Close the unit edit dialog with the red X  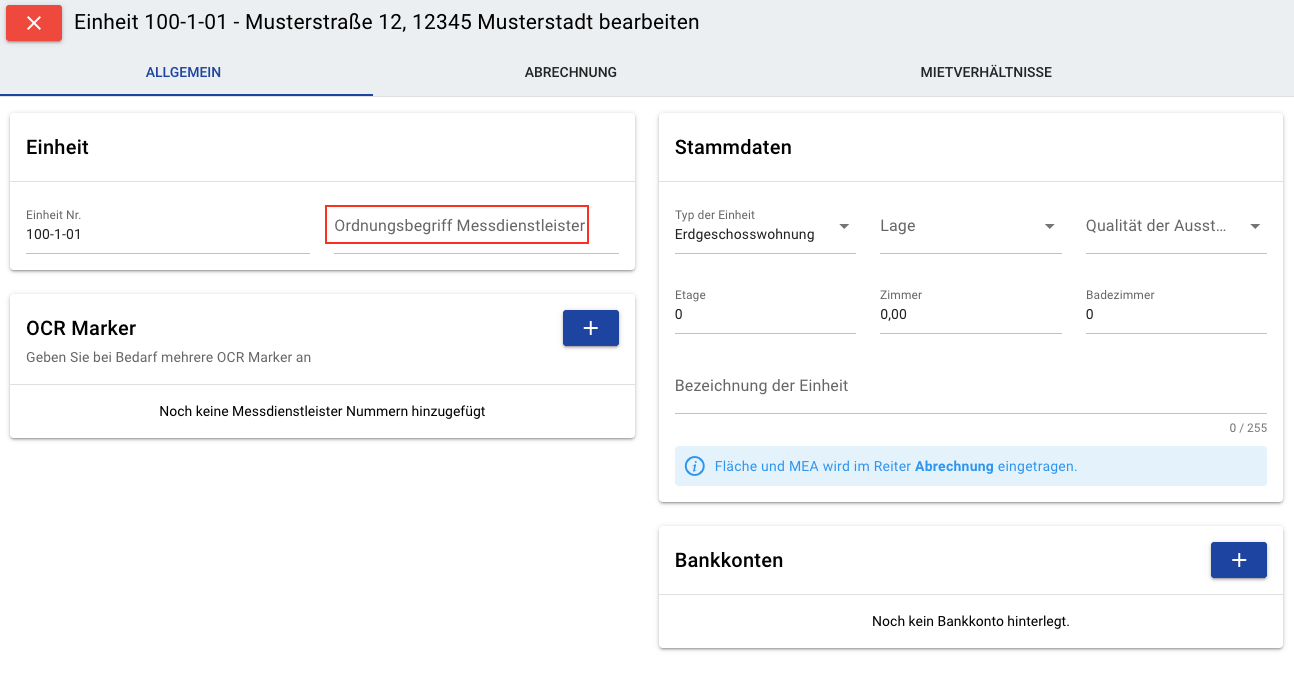coord(34,23)
